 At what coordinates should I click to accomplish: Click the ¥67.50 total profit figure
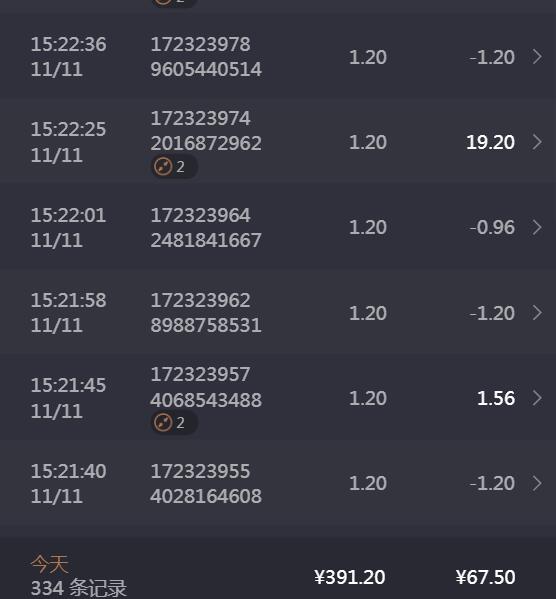485,577
